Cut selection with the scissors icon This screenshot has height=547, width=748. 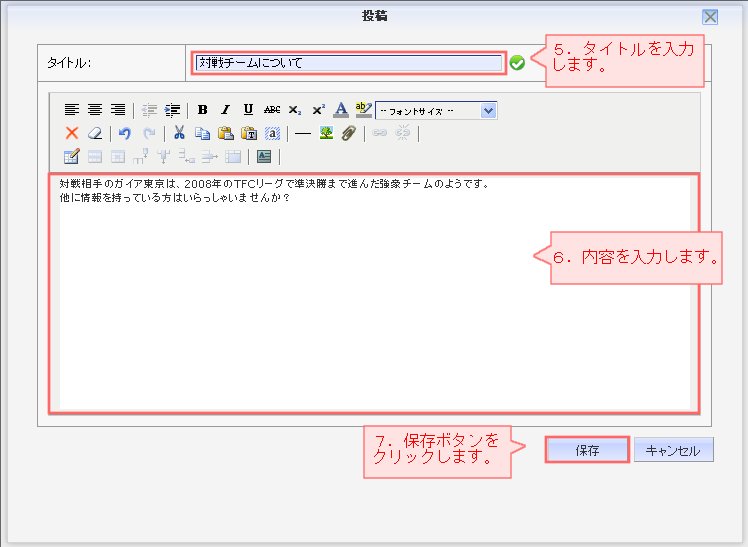click(179, 133)
